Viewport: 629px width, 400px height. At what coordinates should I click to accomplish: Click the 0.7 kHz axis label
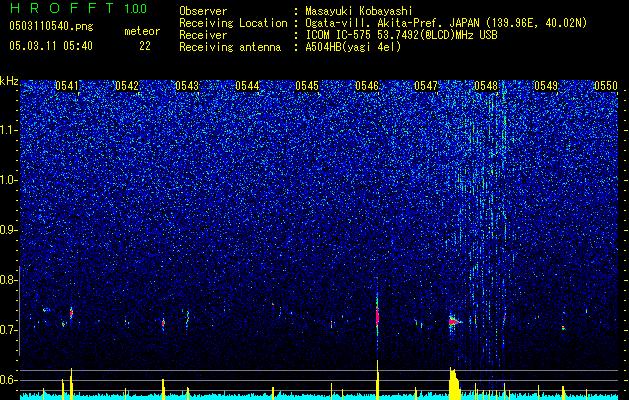[8, 330]
